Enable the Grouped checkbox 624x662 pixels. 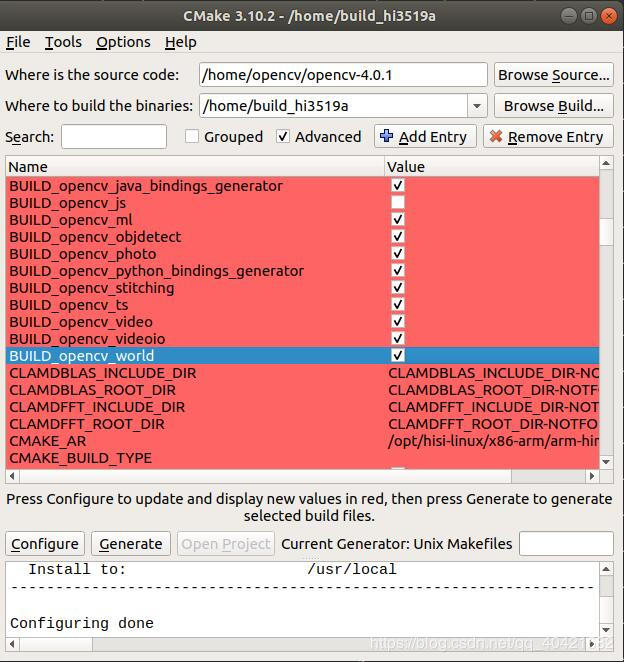pos(192,136)
